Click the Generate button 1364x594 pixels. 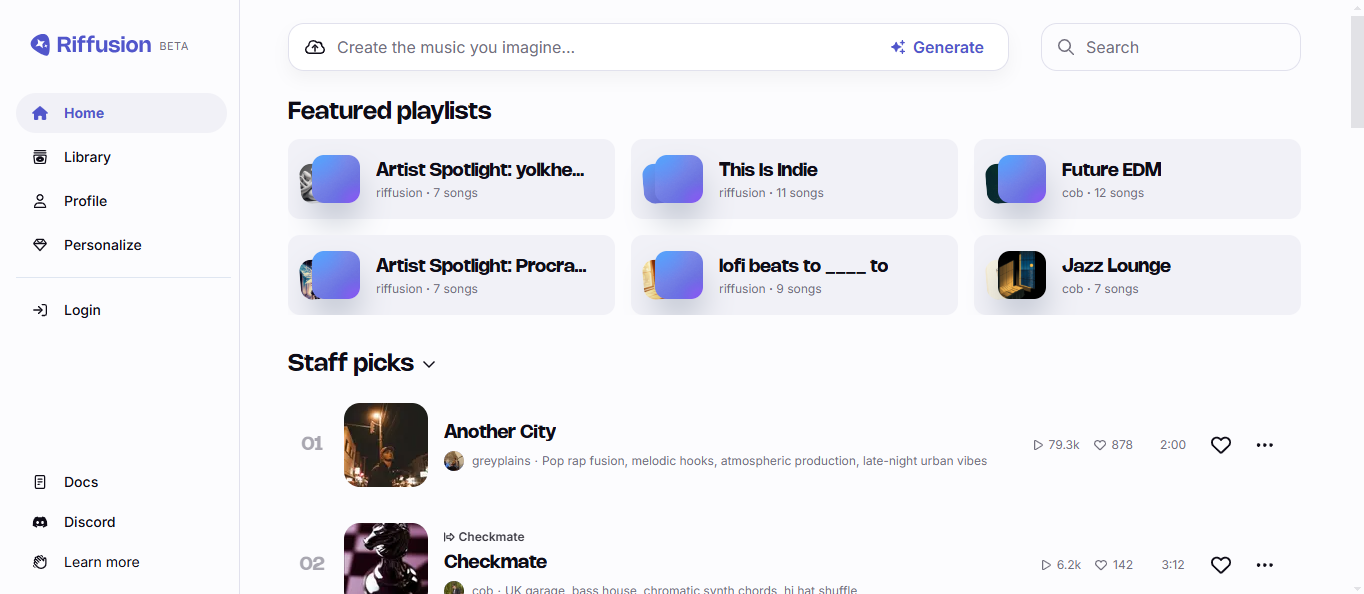937,47
